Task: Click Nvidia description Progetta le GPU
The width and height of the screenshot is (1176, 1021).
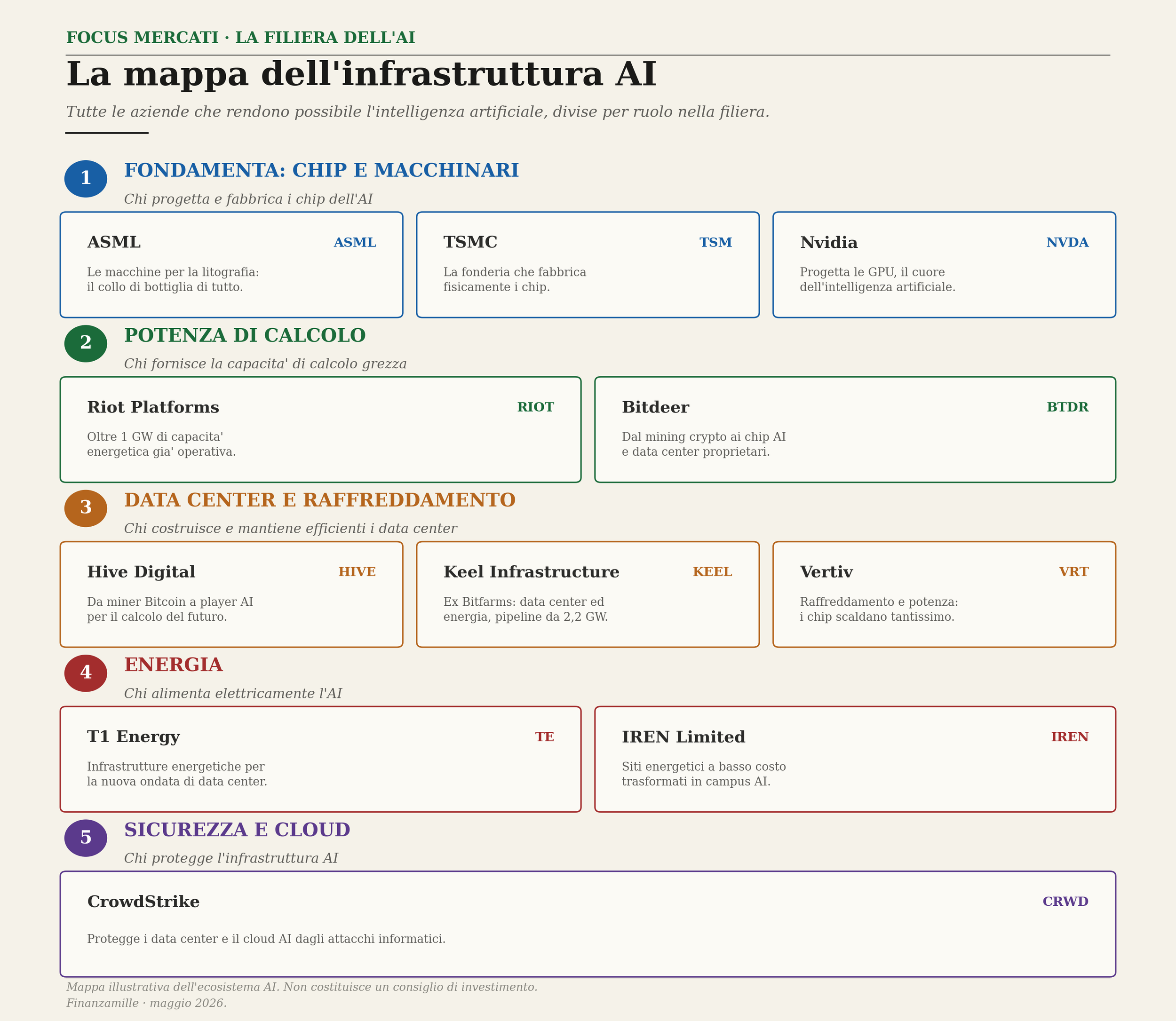Action: point(877,280)
